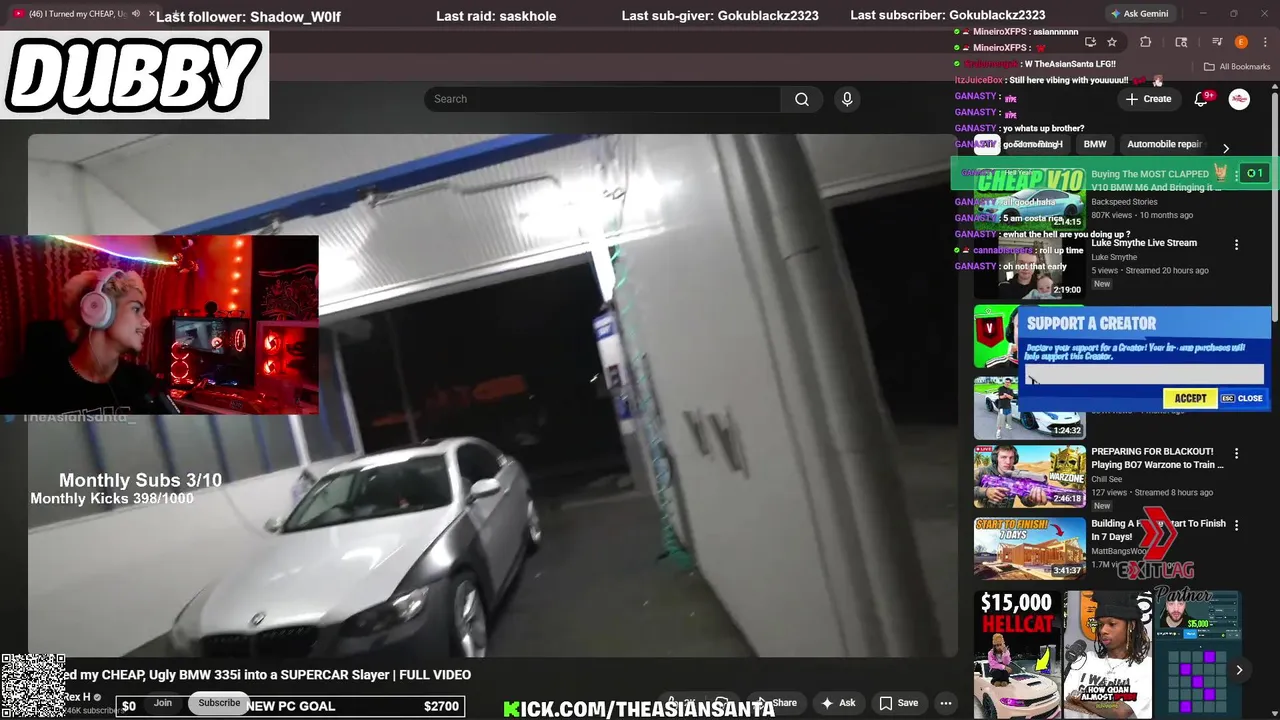Select the Automobile repair filter chip

point(1164,144)
